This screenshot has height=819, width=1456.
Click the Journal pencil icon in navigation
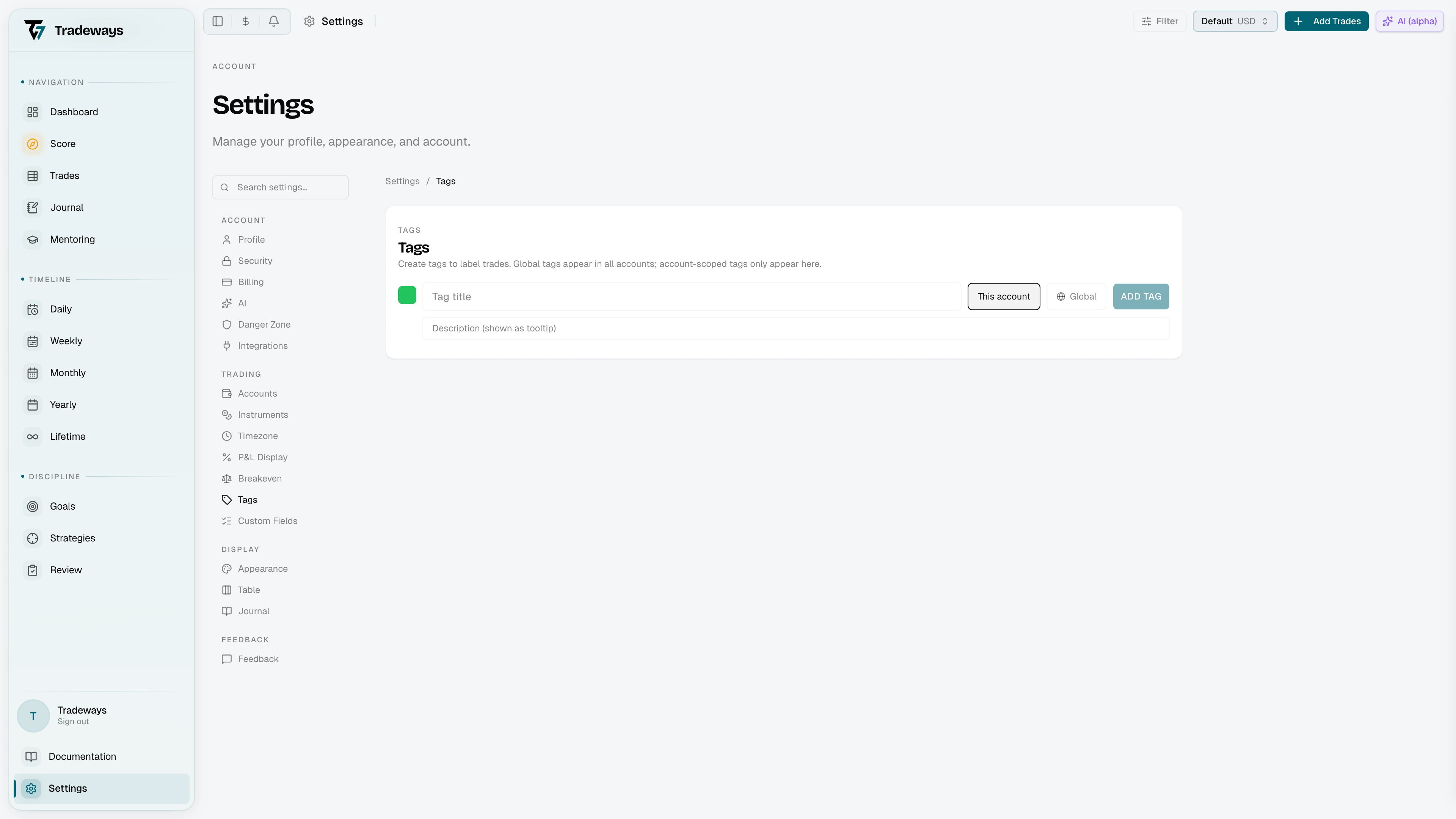click(33, 207)
